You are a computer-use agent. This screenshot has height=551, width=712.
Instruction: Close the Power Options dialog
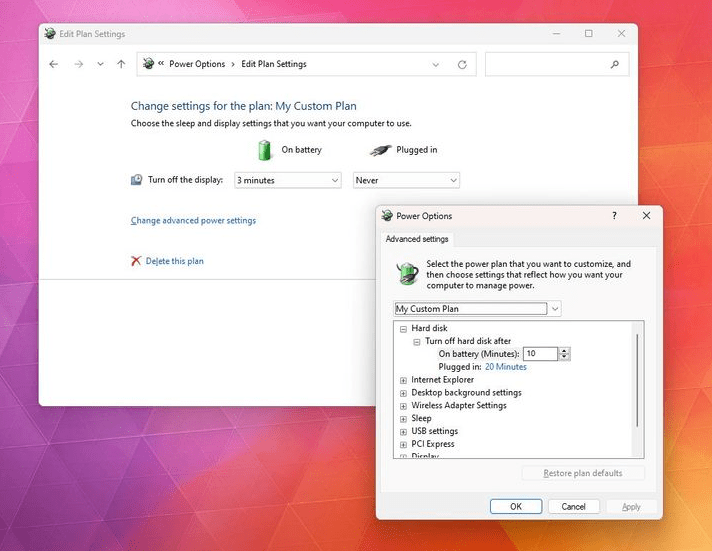coord(646,216)
